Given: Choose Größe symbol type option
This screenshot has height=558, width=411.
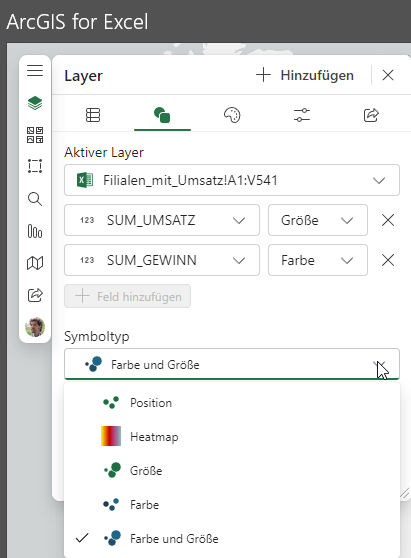Looking at the screenshot, I should pyautogui.click(x=232, y=470).
